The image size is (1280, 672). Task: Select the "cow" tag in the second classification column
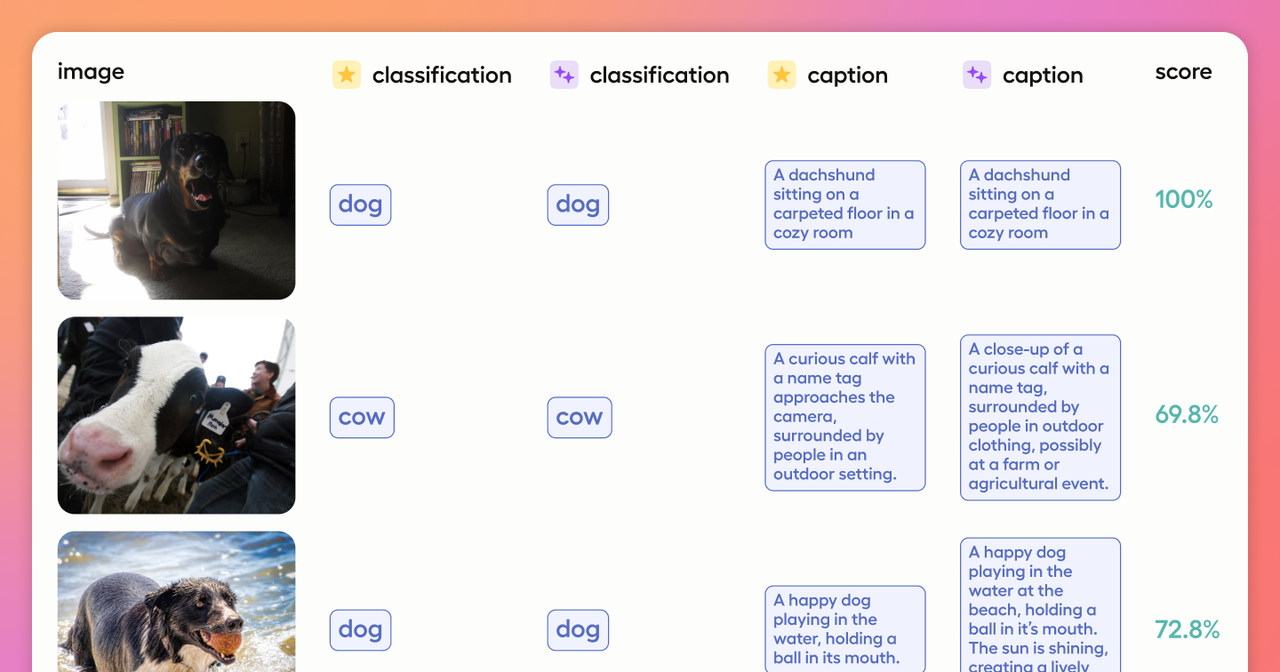579,417
